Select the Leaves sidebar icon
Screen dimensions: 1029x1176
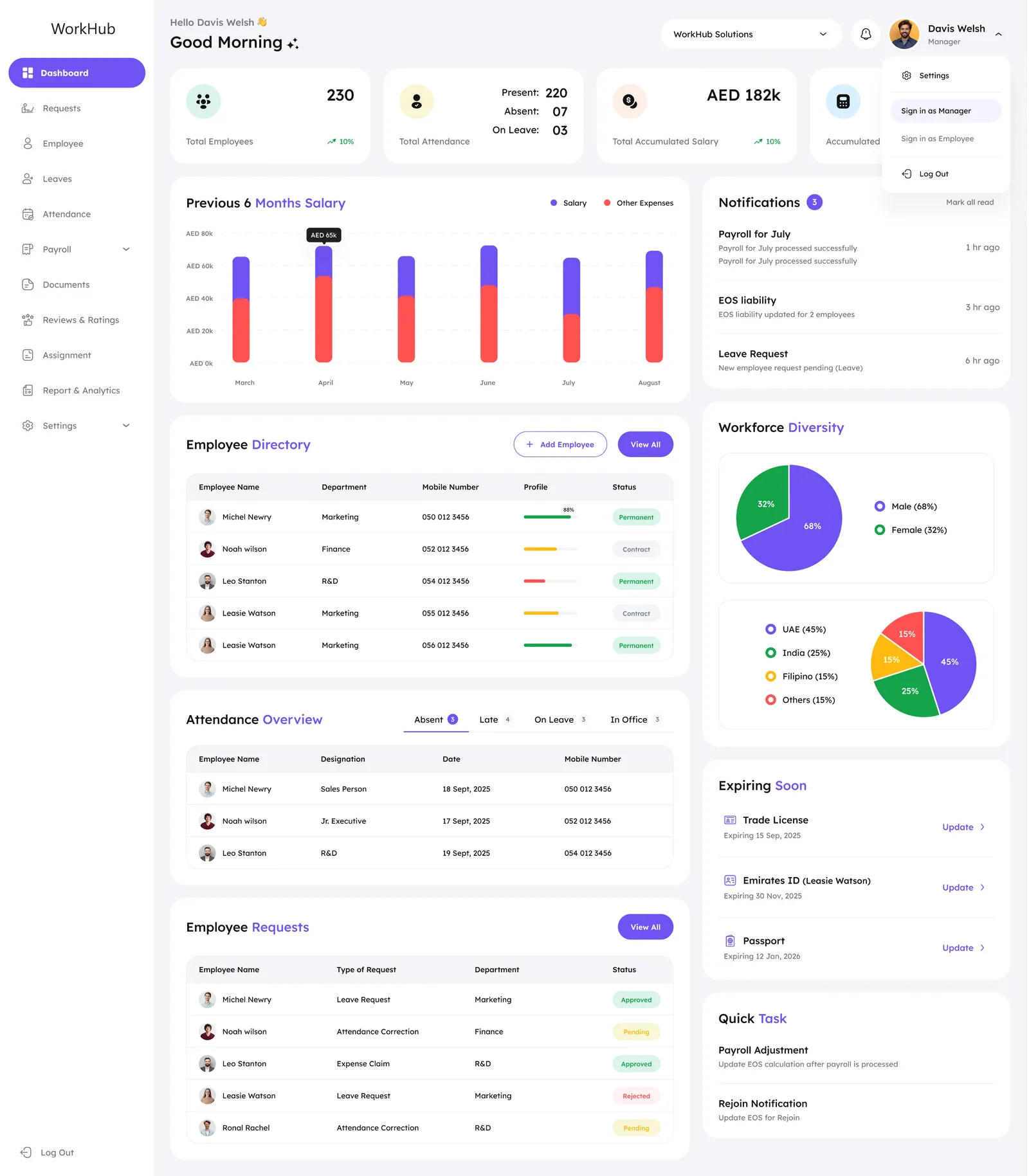28,179
